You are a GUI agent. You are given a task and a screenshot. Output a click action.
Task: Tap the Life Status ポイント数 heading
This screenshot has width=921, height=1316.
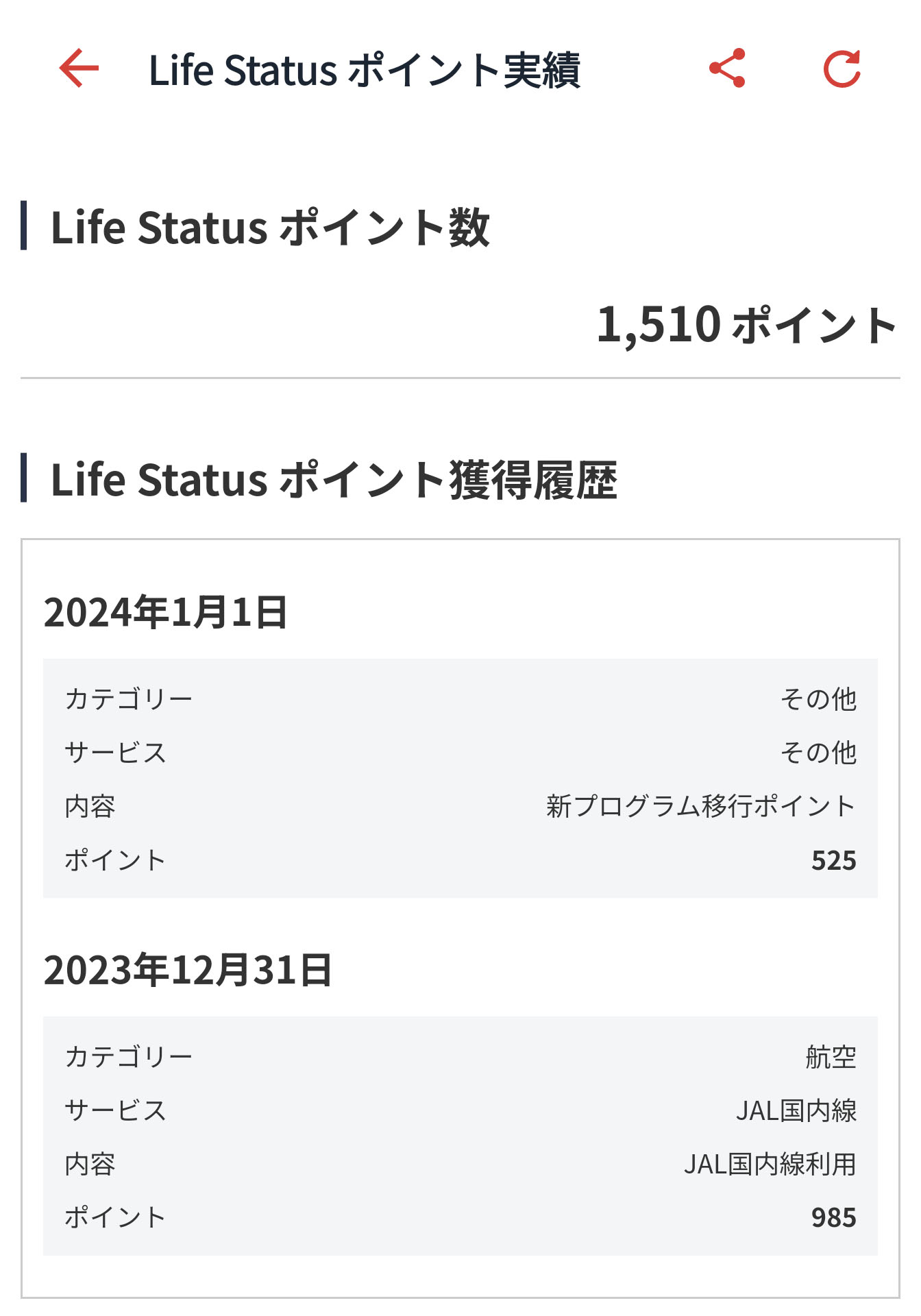[270, 227]
